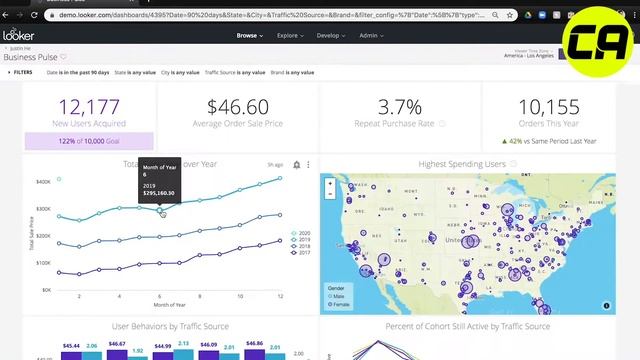Toggle the 2019 series in chart legend
The width and height of the screenshot is (640, 360).
tap(301, 240)
